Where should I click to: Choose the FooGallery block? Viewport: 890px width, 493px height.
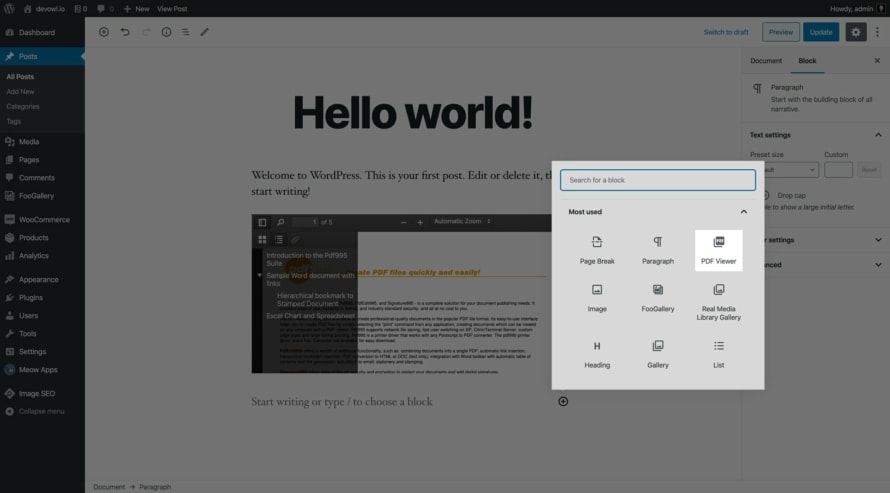(x=657, y=297)
